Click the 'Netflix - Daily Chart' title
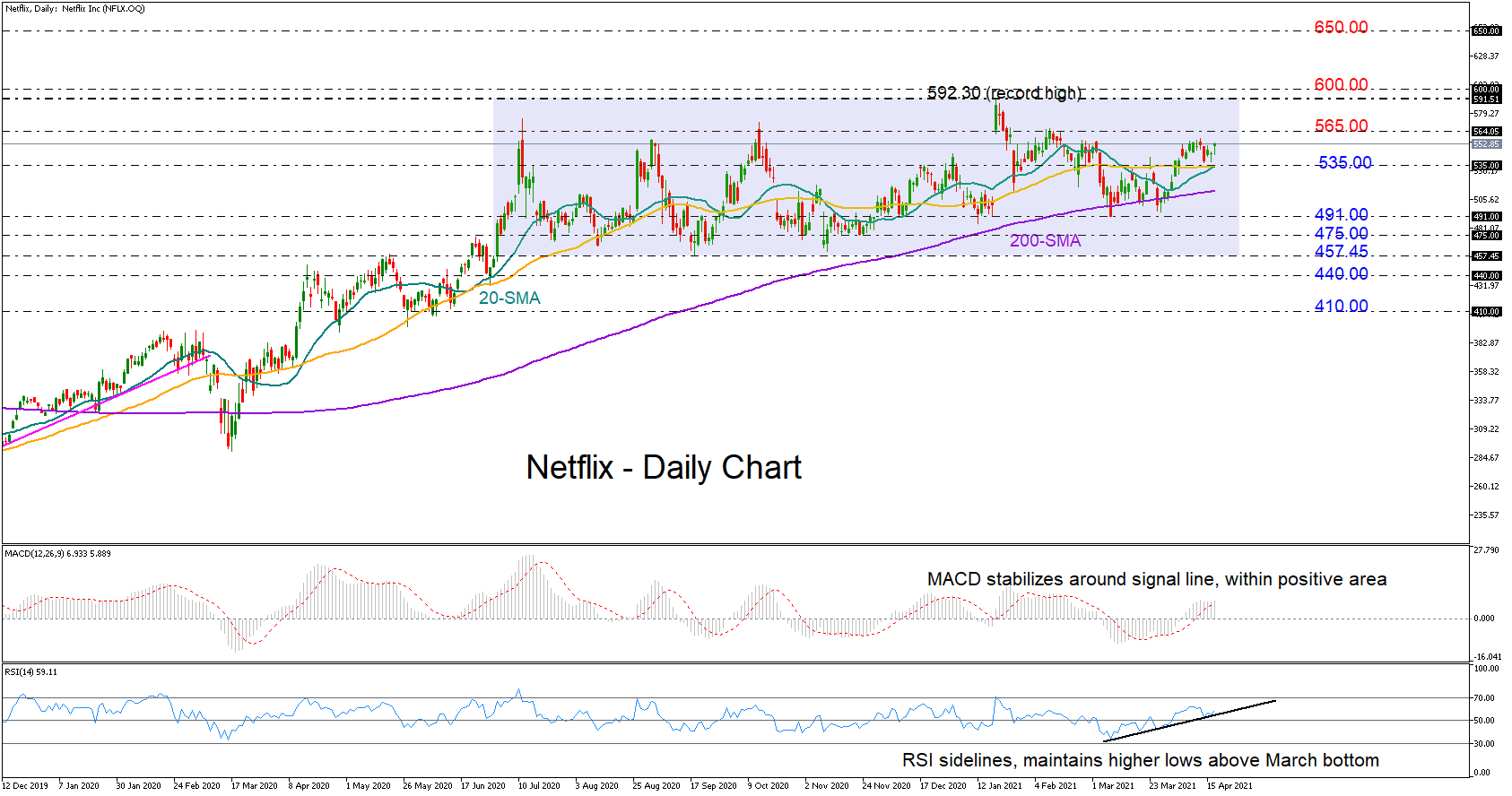Viewport: 1512px width, 796px height. (664, 467)
